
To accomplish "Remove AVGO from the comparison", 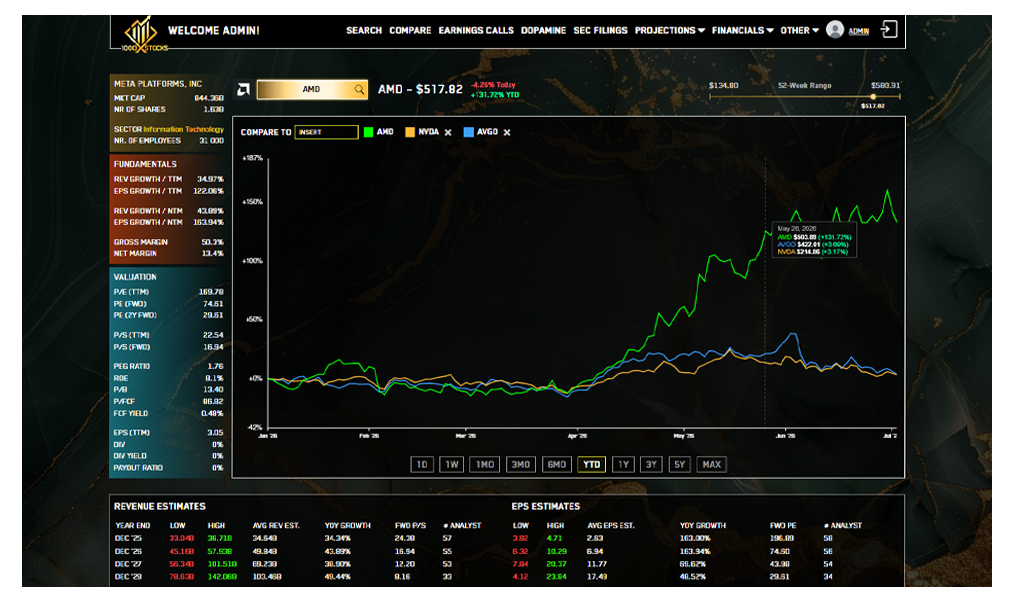I will click(507, 132).
